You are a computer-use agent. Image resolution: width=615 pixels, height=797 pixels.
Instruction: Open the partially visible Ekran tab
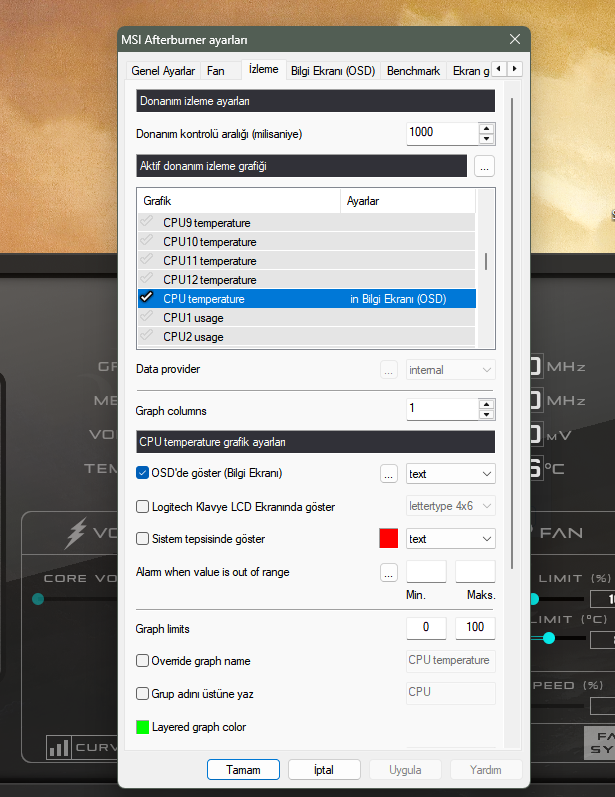coord(470,71)
